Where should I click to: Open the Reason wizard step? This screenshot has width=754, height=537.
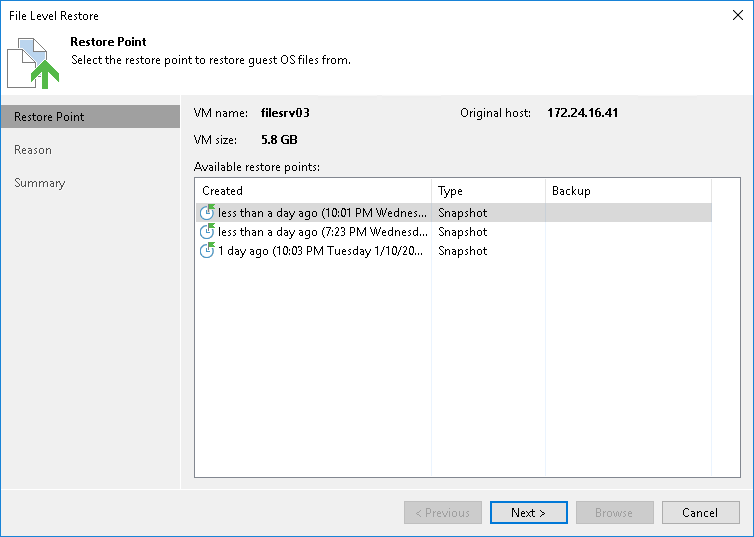click(x=33, y=150)
